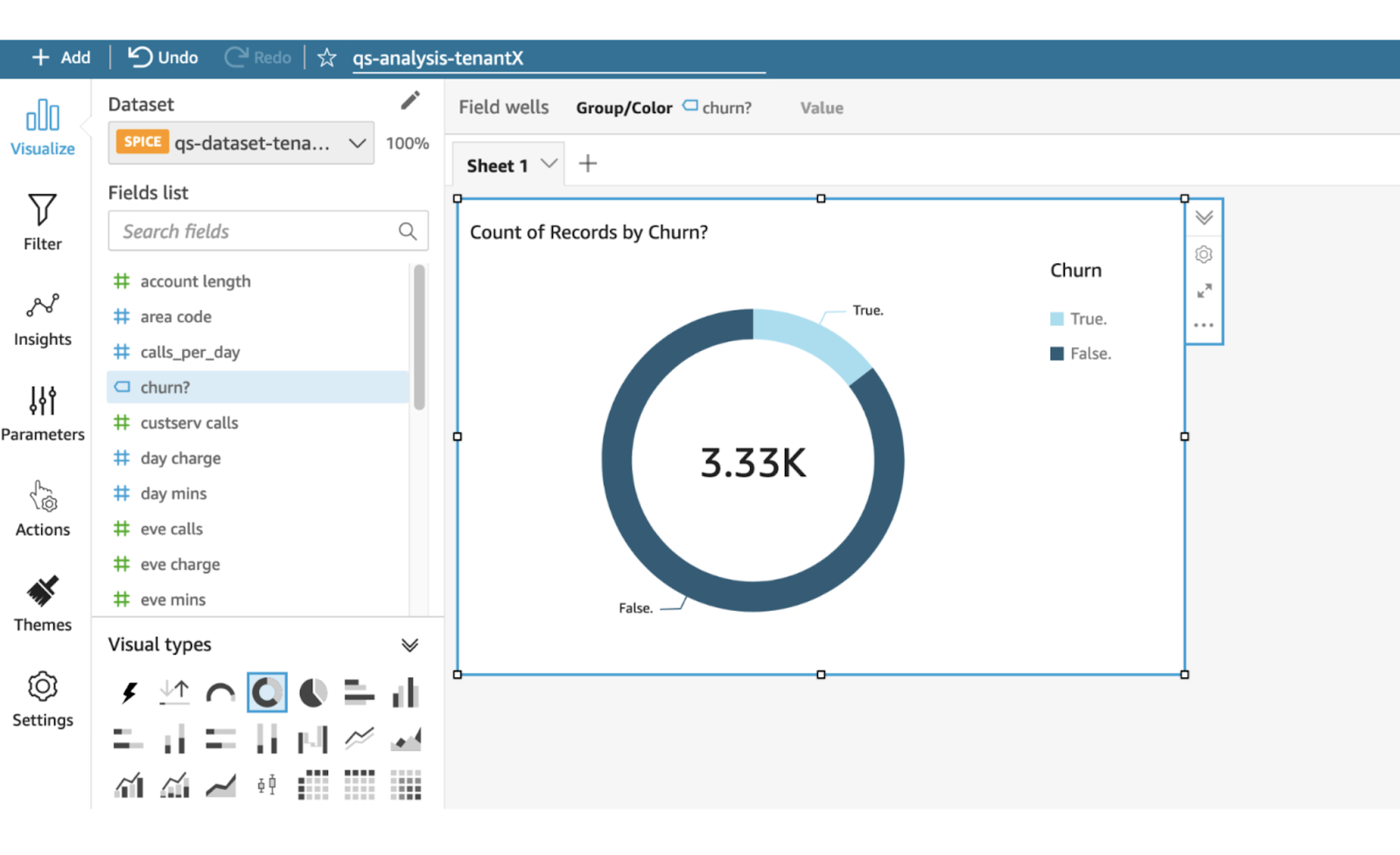Click the Undo button

[163, 58]
